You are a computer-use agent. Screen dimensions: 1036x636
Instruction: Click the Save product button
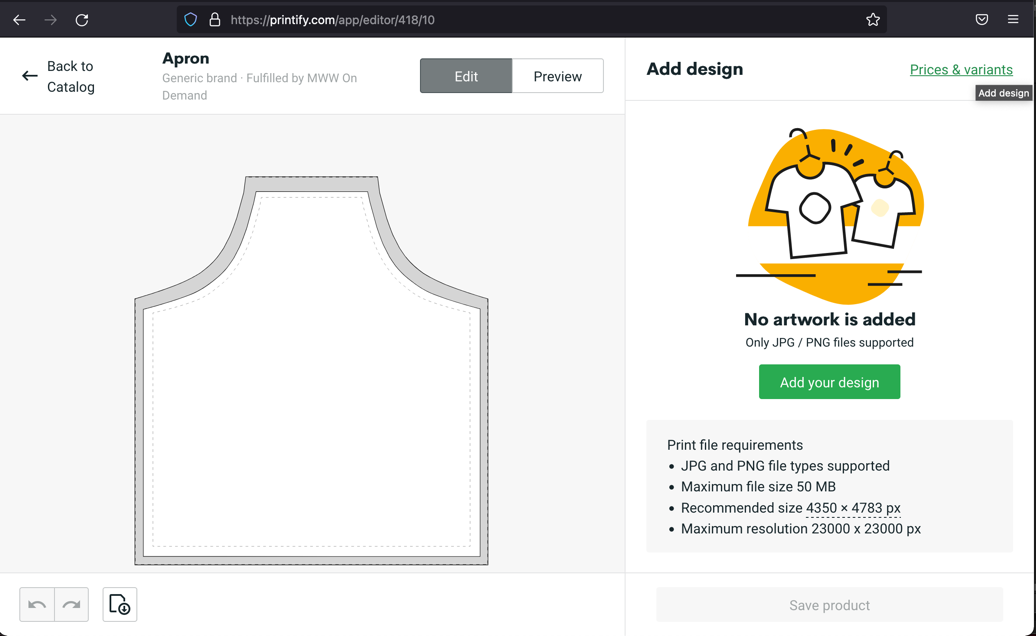tap(829, 605)
